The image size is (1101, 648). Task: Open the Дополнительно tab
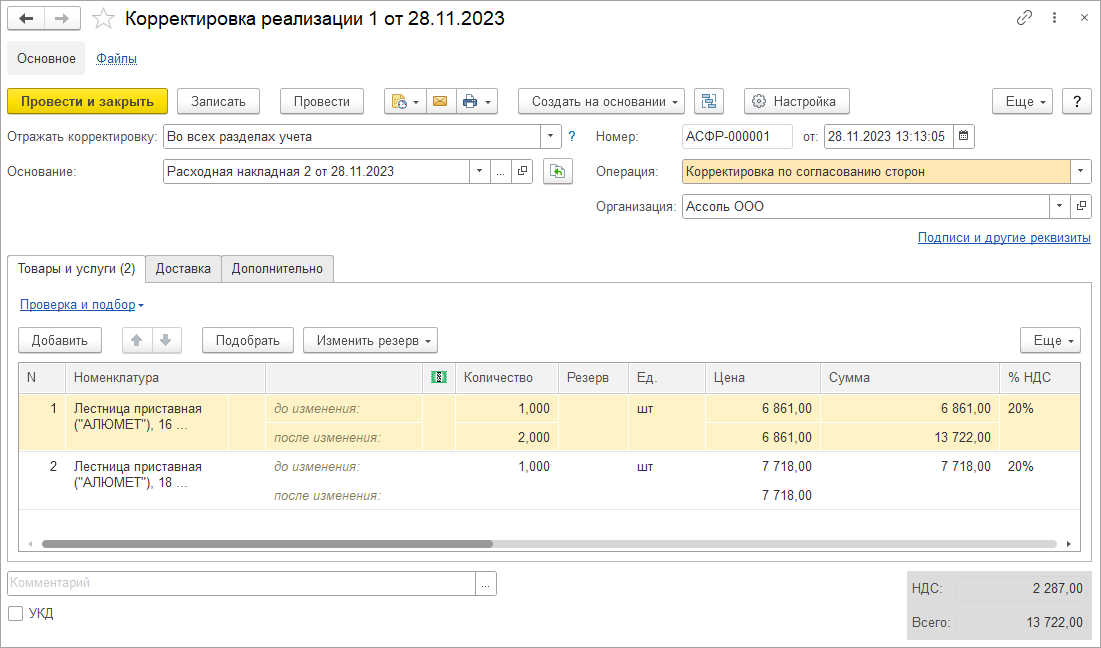(277, 268)
